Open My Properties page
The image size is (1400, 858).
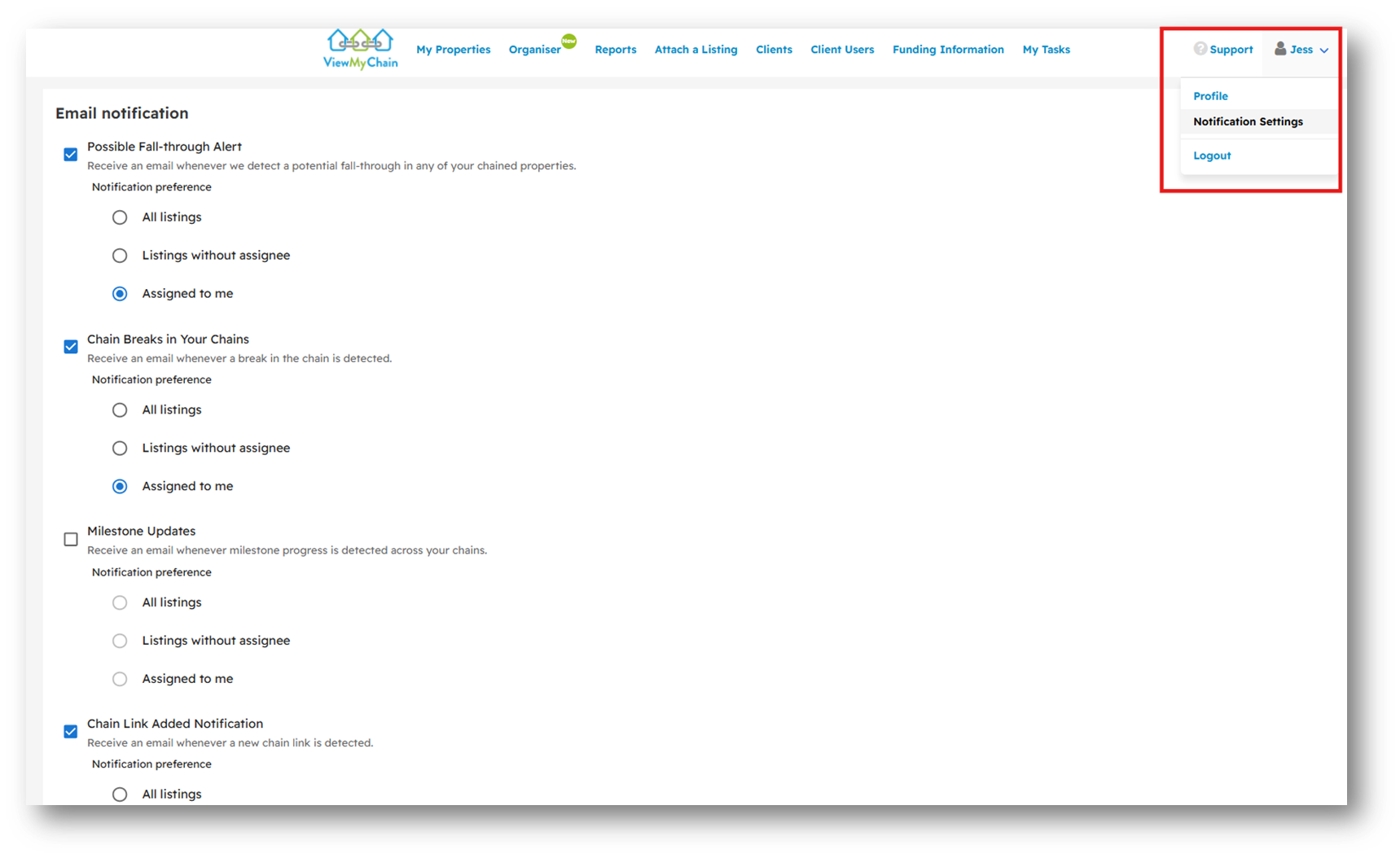(x=453, y=50)
